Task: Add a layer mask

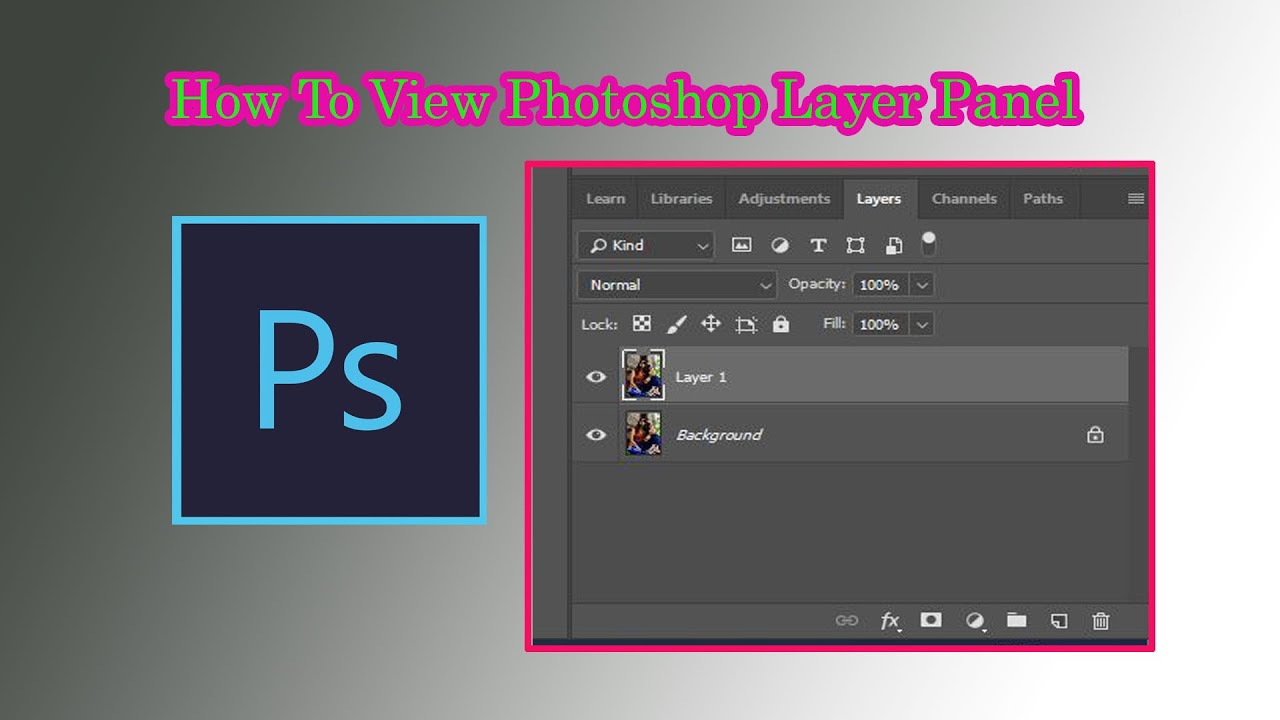Action: [931, 621]
